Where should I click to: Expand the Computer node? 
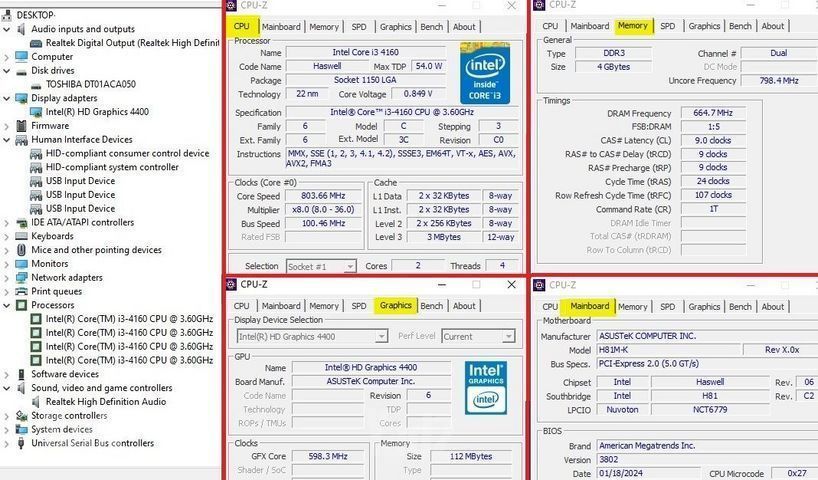click(7, 57)
